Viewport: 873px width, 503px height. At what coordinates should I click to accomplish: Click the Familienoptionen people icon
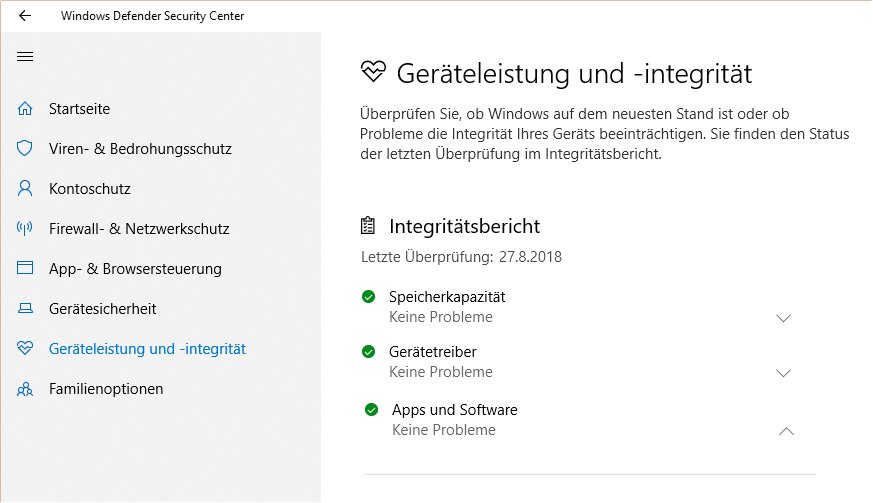25,389
